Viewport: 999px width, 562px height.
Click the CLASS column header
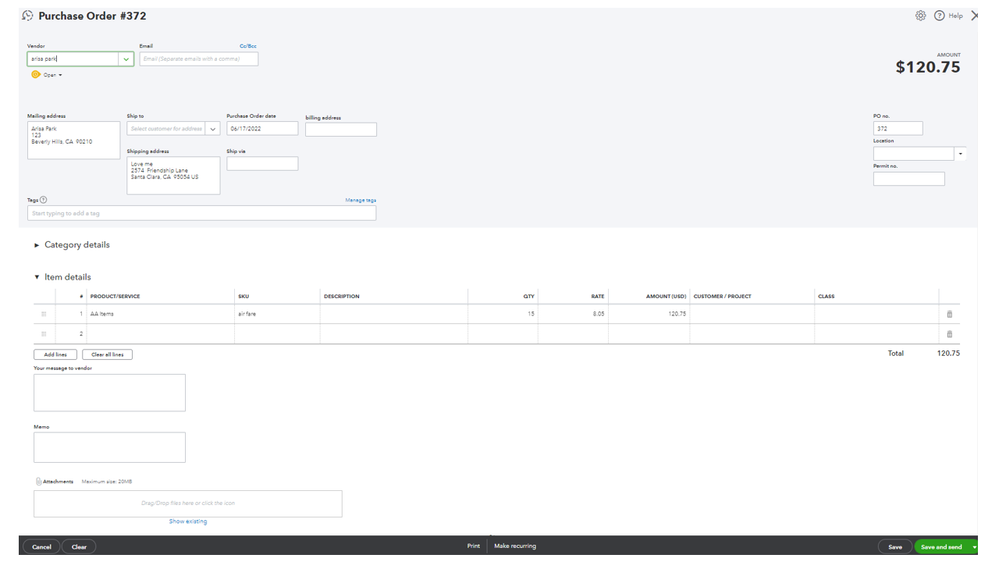[x=826, y=296]
